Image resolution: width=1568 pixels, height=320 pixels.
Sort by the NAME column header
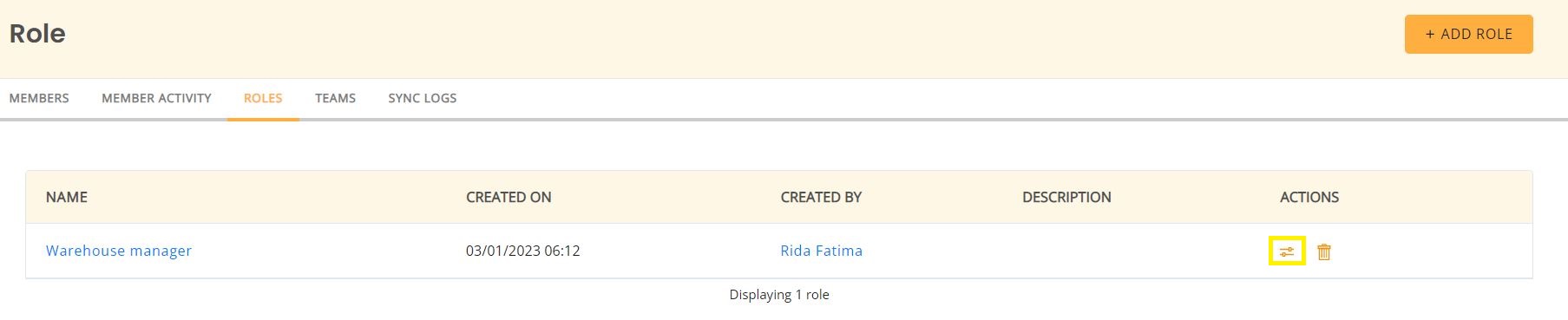click(x=67, y=197)
